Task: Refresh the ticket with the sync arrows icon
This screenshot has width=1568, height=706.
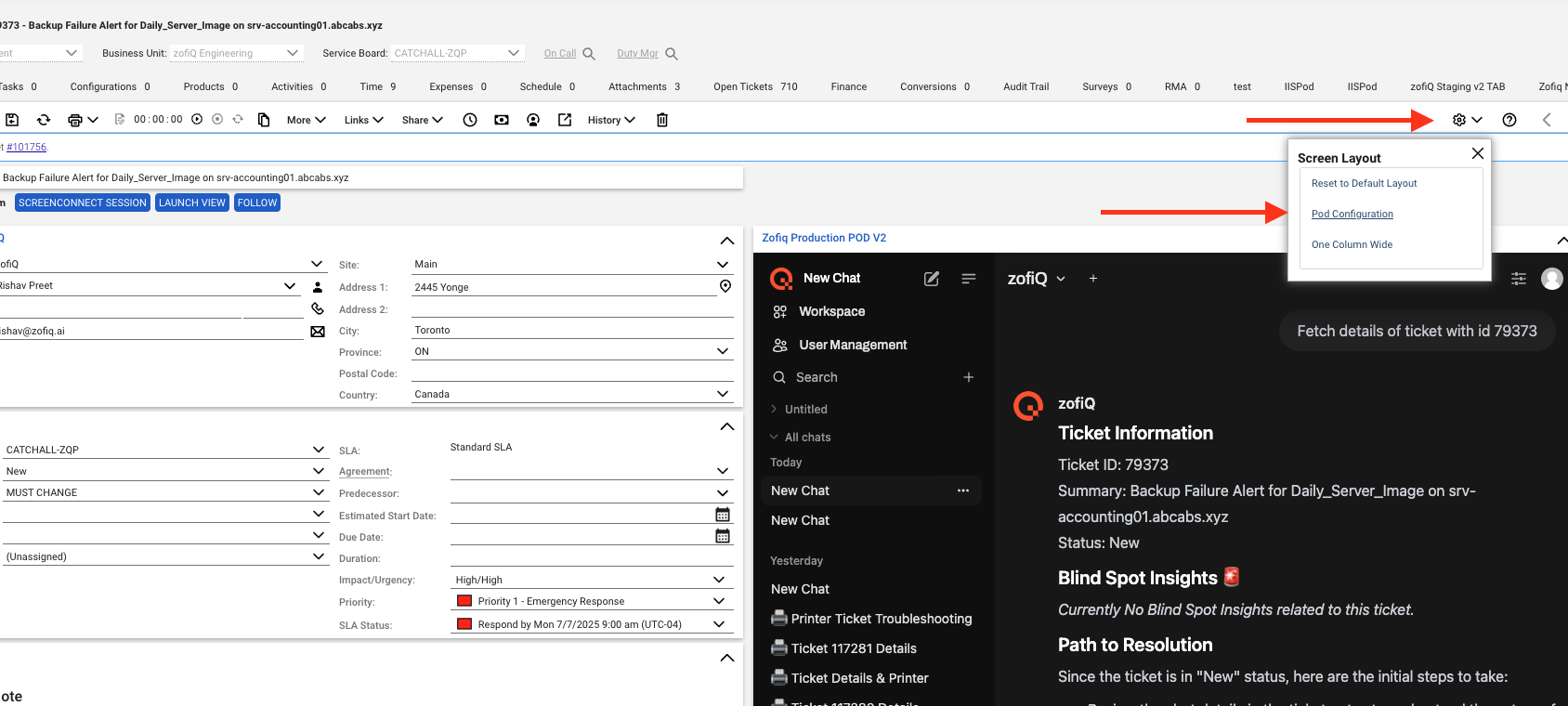Action: click(44, 120)
